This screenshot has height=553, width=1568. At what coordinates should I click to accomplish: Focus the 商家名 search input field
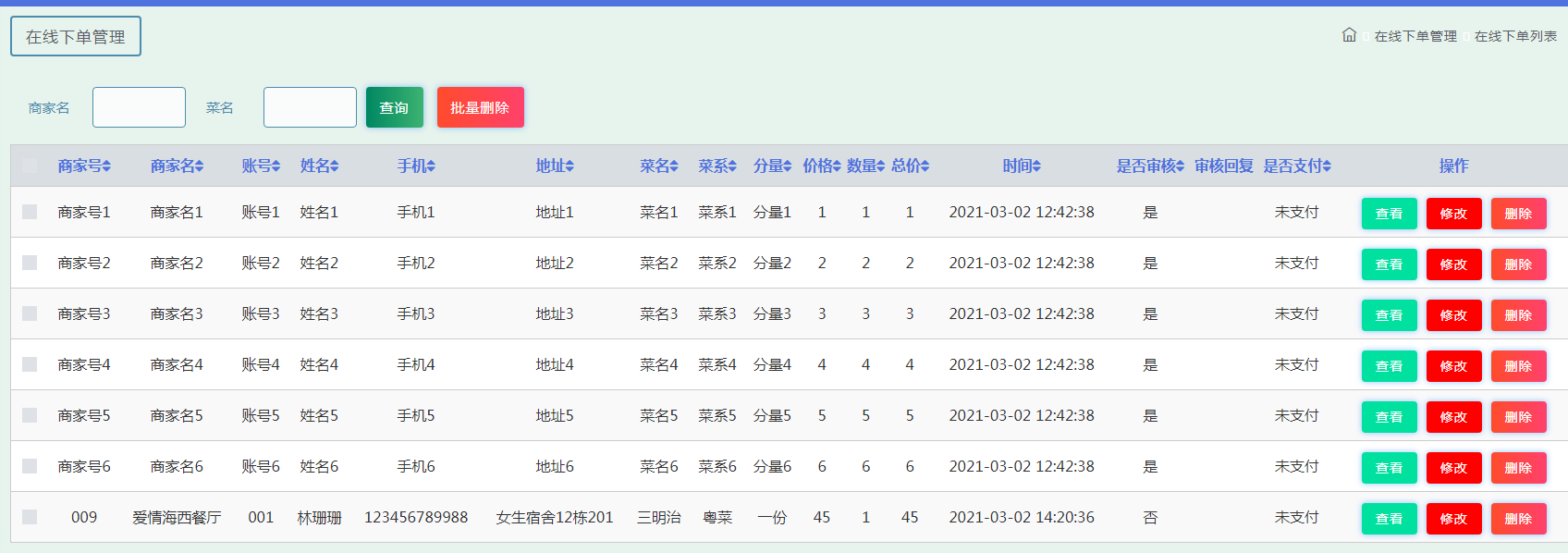tap(140, 107)
